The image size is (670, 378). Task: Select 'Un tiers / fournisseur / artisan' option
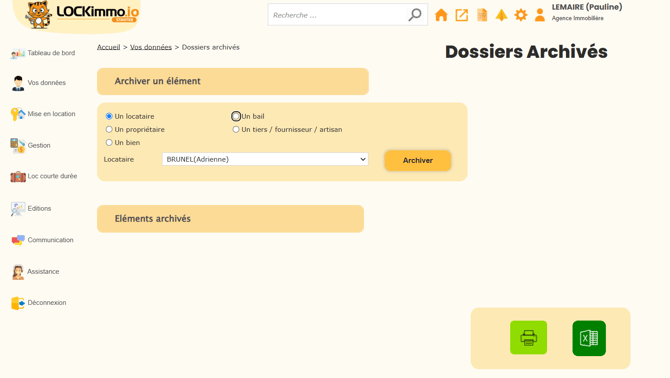click(236, 129)
